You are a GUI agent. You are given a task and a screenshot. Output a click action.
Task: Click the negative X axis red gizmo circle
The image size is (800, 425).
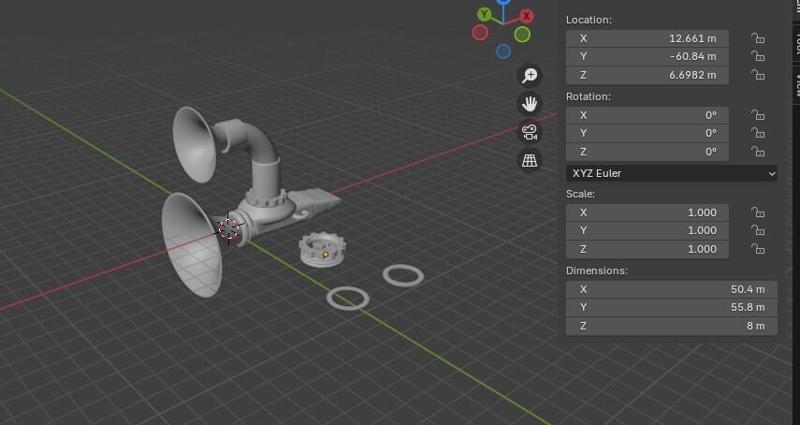(x=480, y=33)
